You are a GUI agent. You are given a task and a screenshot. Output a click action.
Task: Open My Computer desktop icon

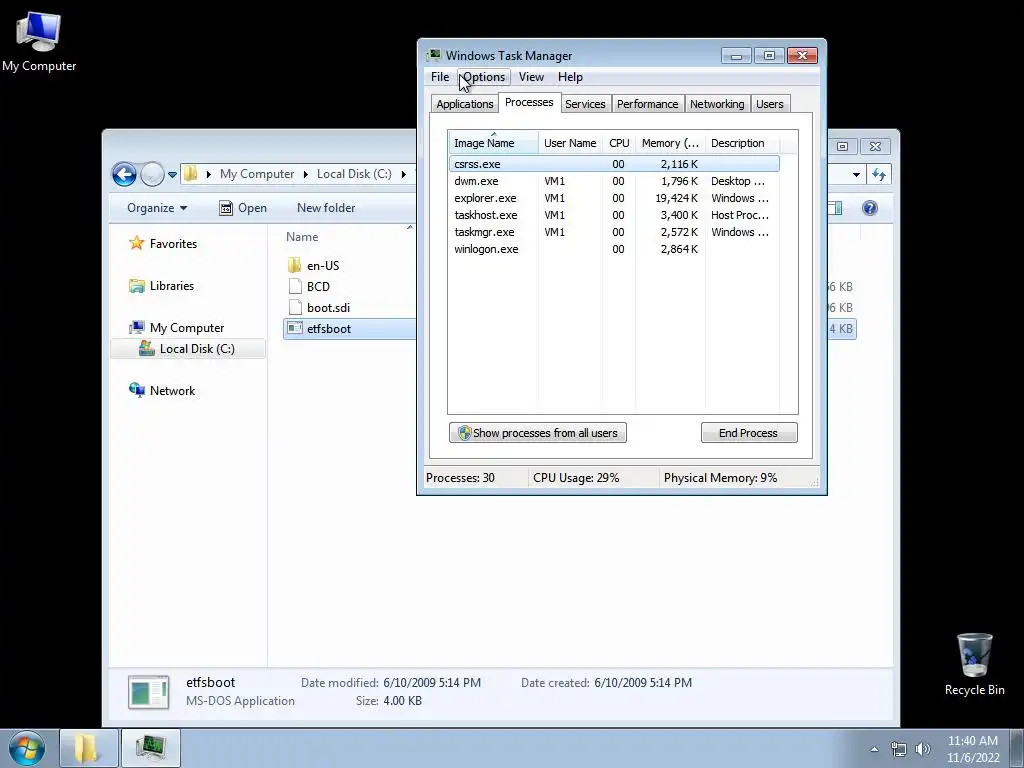[x=39, y=41]
